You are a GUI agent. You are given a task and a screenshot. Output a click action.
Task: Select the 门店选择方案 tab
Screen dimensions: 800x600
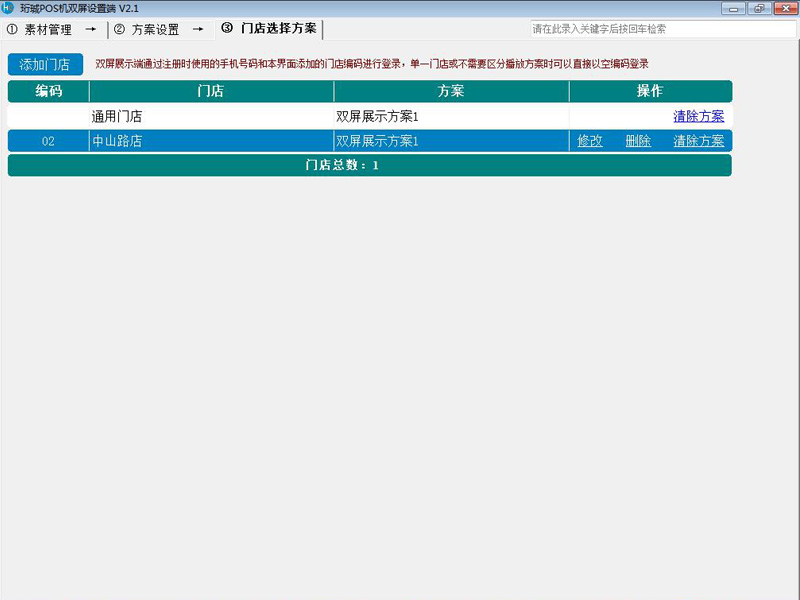pos(269,29)
